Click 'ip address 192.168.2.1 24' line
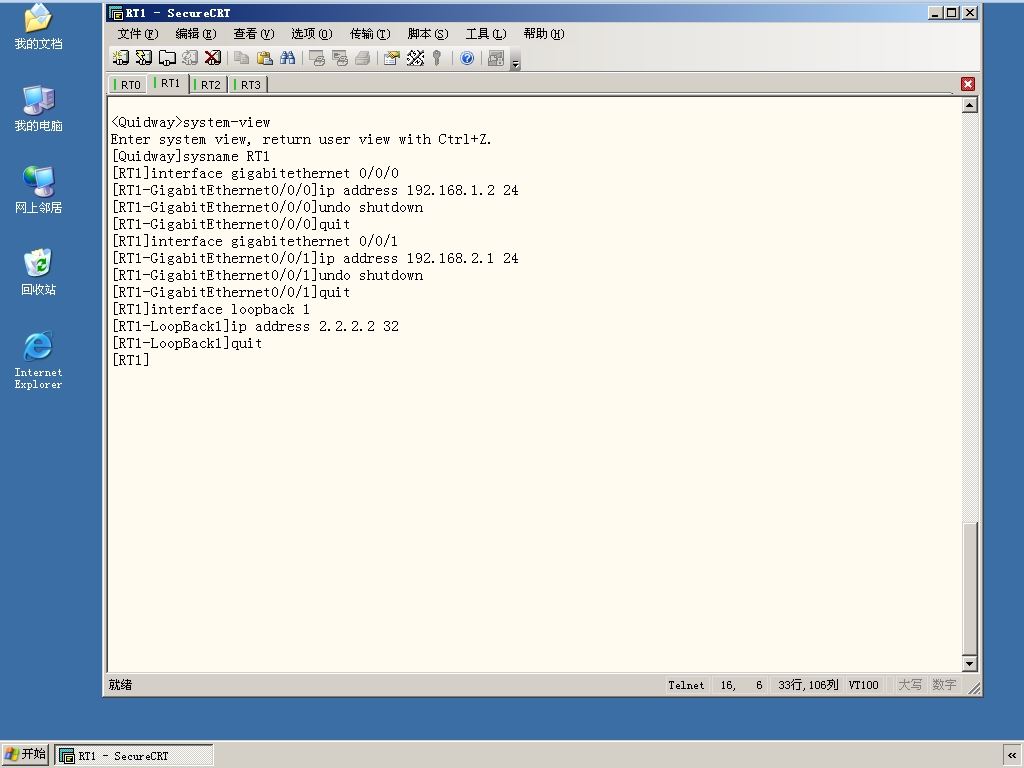The height and width of the screenshot is (768, 1024). pos(315,258)
